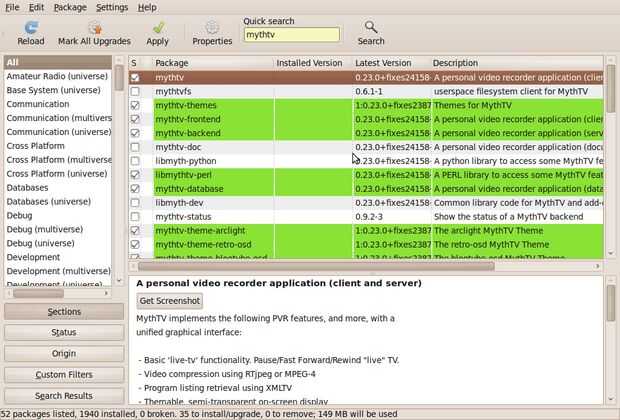This screenshot has width=620, height=420.
Task: Click the package list horizontal scrollbar
Action: coord(316,266)
